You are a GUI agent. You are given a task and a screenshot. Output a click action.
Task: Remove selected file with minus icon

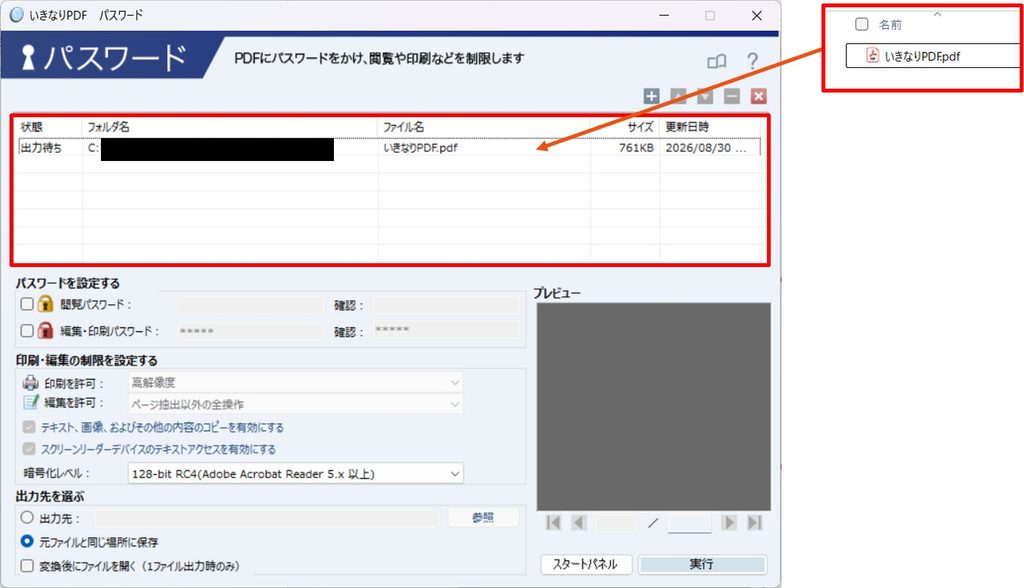731,96
